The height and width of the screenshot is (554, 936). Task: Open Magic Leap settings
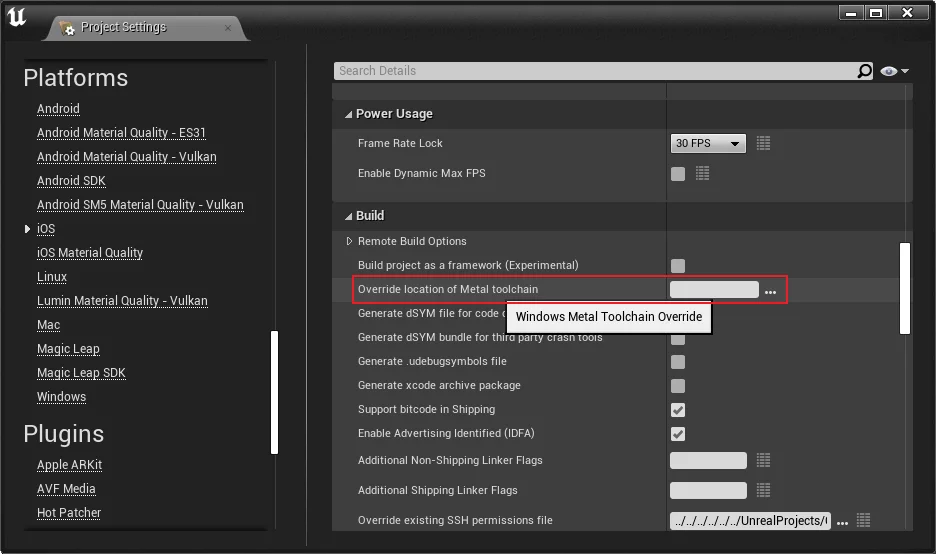click(68, 349)
